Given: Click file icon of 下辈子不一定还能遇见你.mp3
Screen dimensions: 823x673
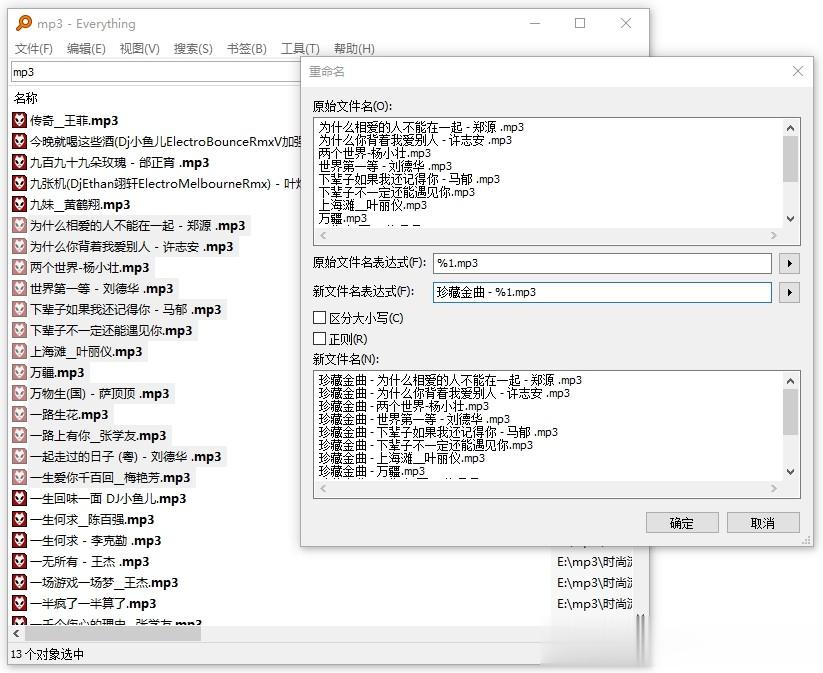Looking at the screenshot, I should (19, 330).
